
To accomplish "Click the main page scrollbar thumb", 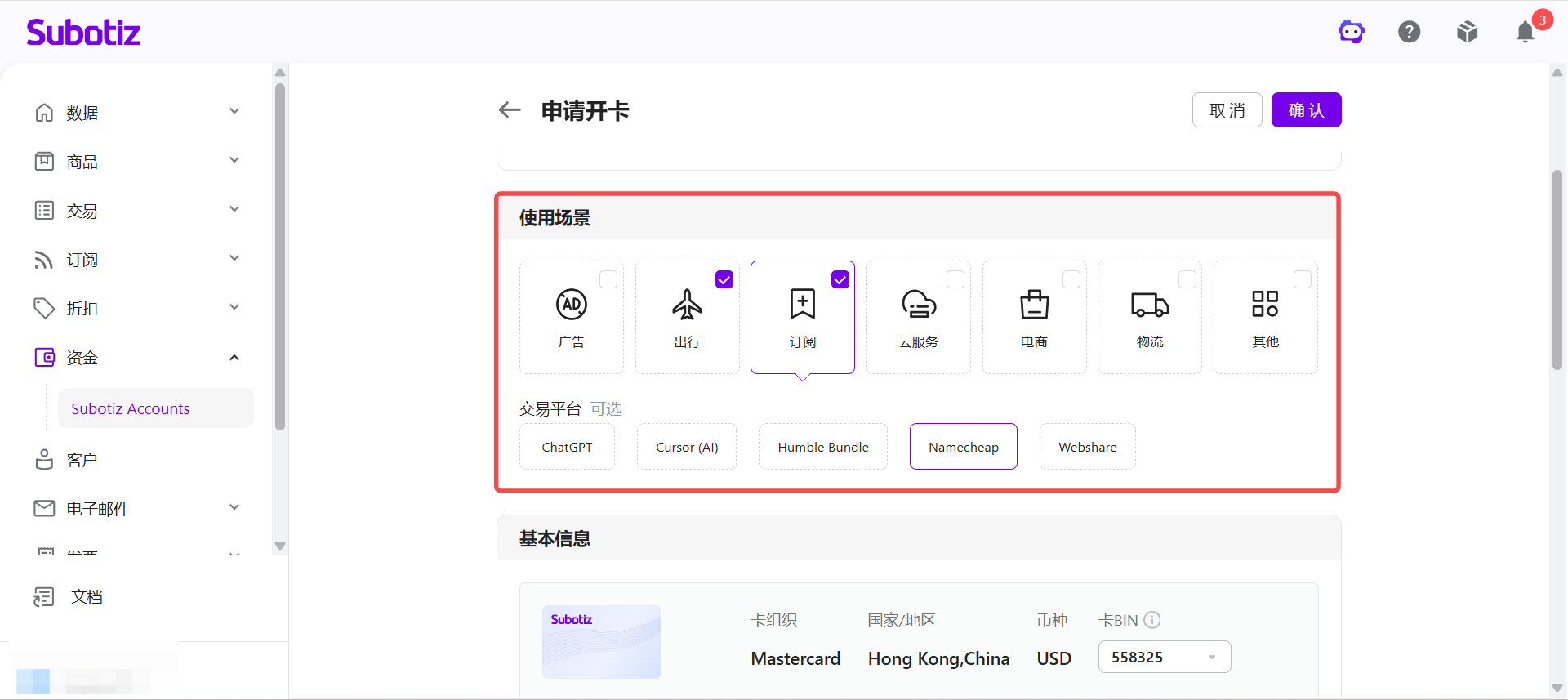I will (1557, 270).
